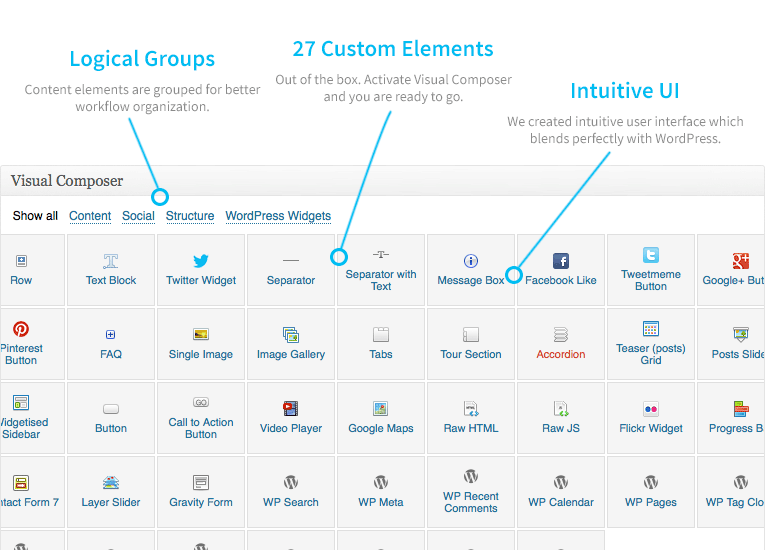This screenshot has height=550, width=765.
Task: Click the Flickr Widget icon
Action: [x=651, y=408]
